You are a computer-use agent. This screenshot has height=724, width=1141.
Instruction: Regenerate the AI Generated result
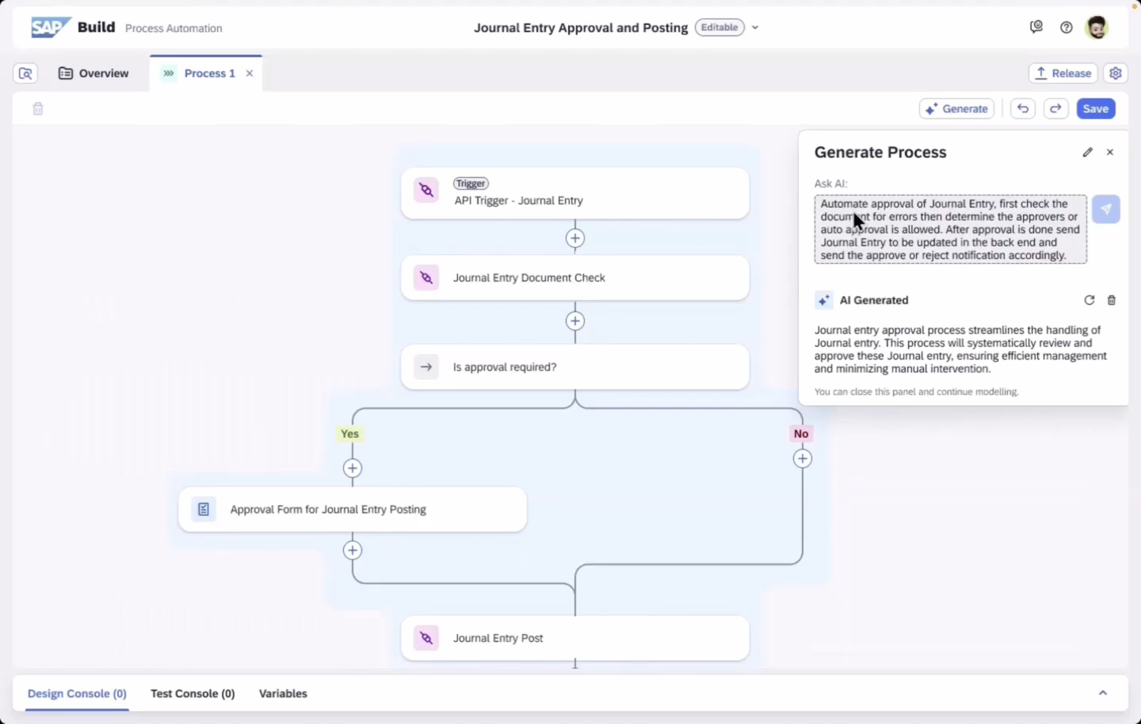tap(1089, 300)
